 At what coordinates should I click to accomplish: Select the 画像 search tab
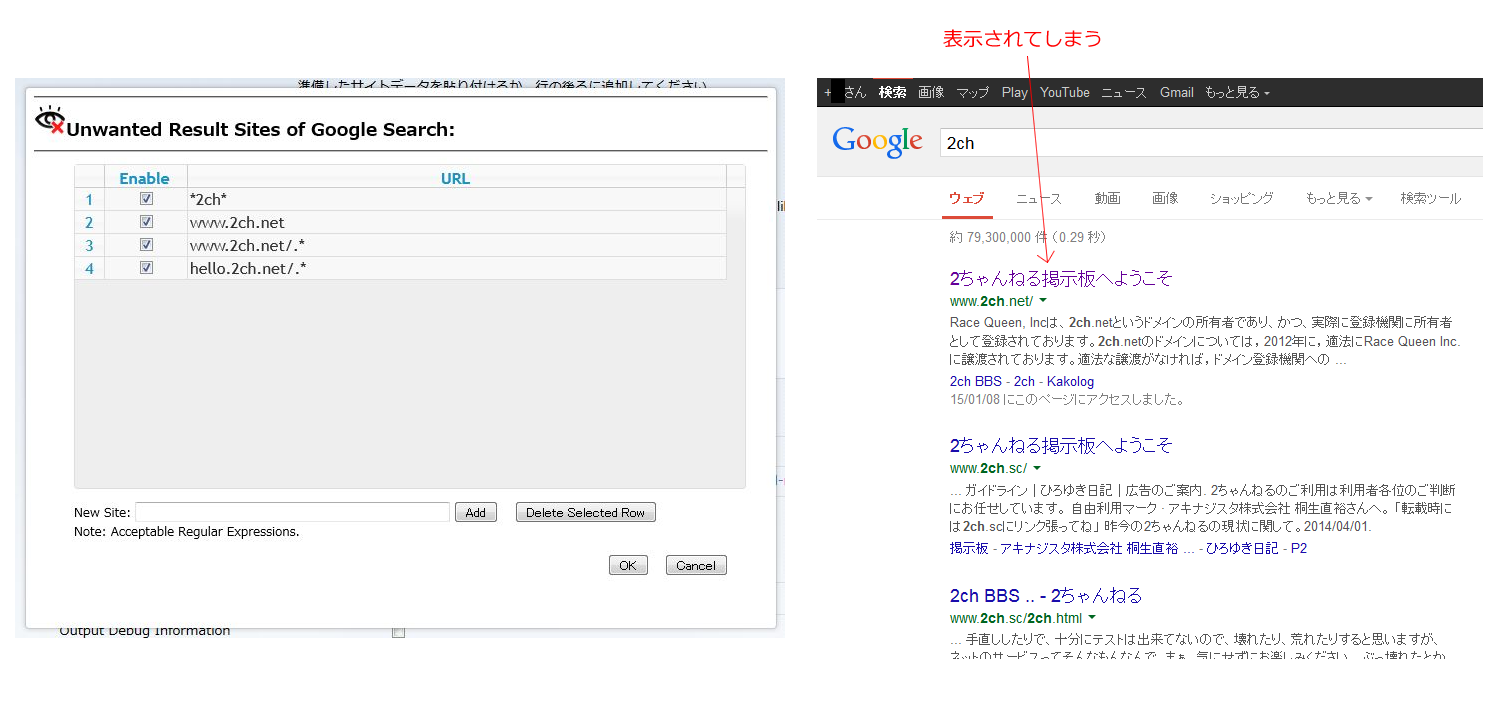click(1165, 199)
